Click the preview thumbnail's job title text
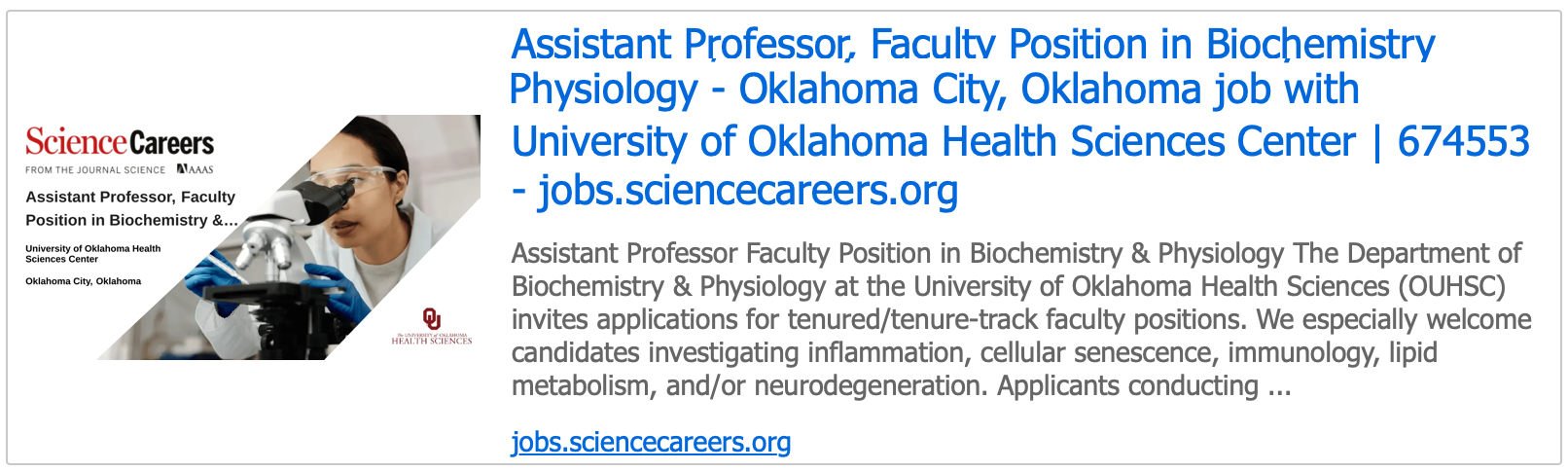The image size is (1568, 471). 131,208
